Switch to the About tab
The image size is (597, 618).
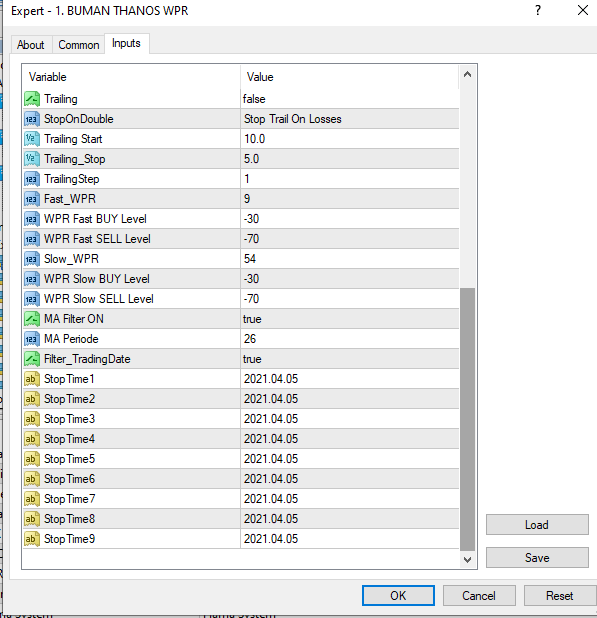click(31, 45)
